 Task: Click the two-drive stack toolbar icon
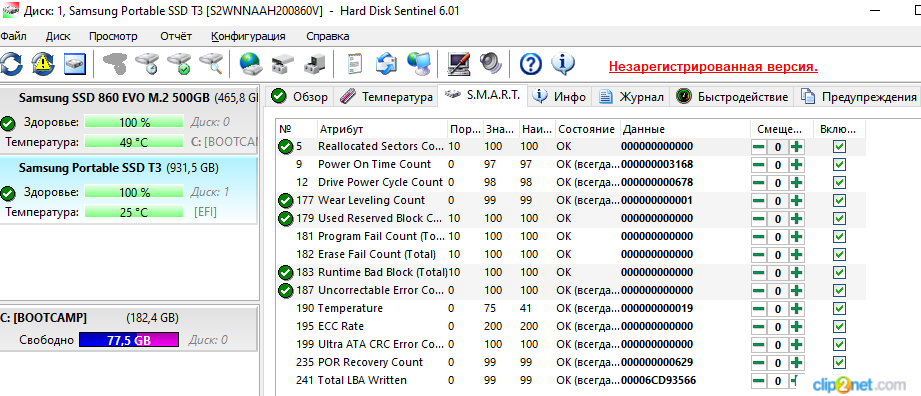283,63
